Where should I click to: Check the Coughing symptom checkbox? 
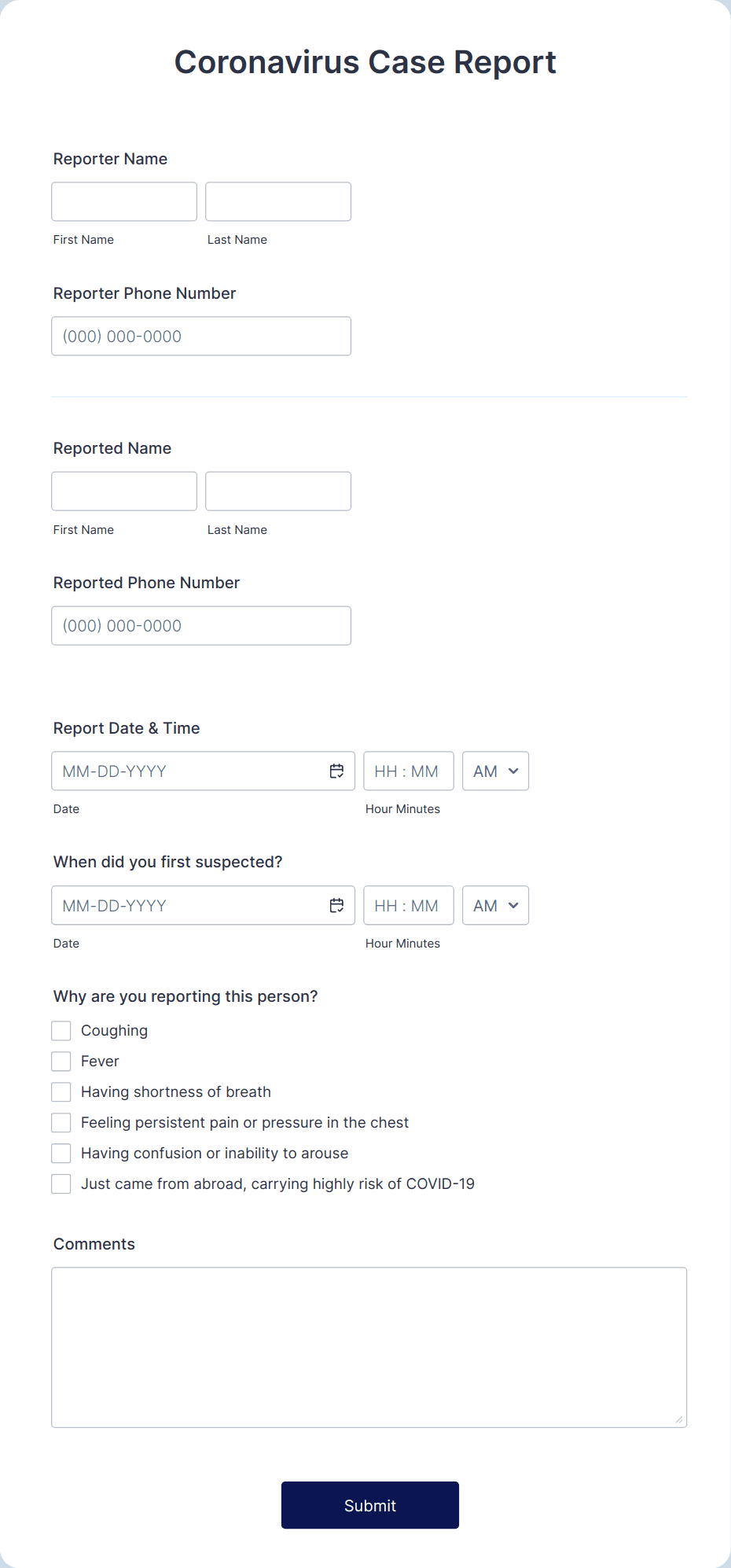coord(61,1030)
